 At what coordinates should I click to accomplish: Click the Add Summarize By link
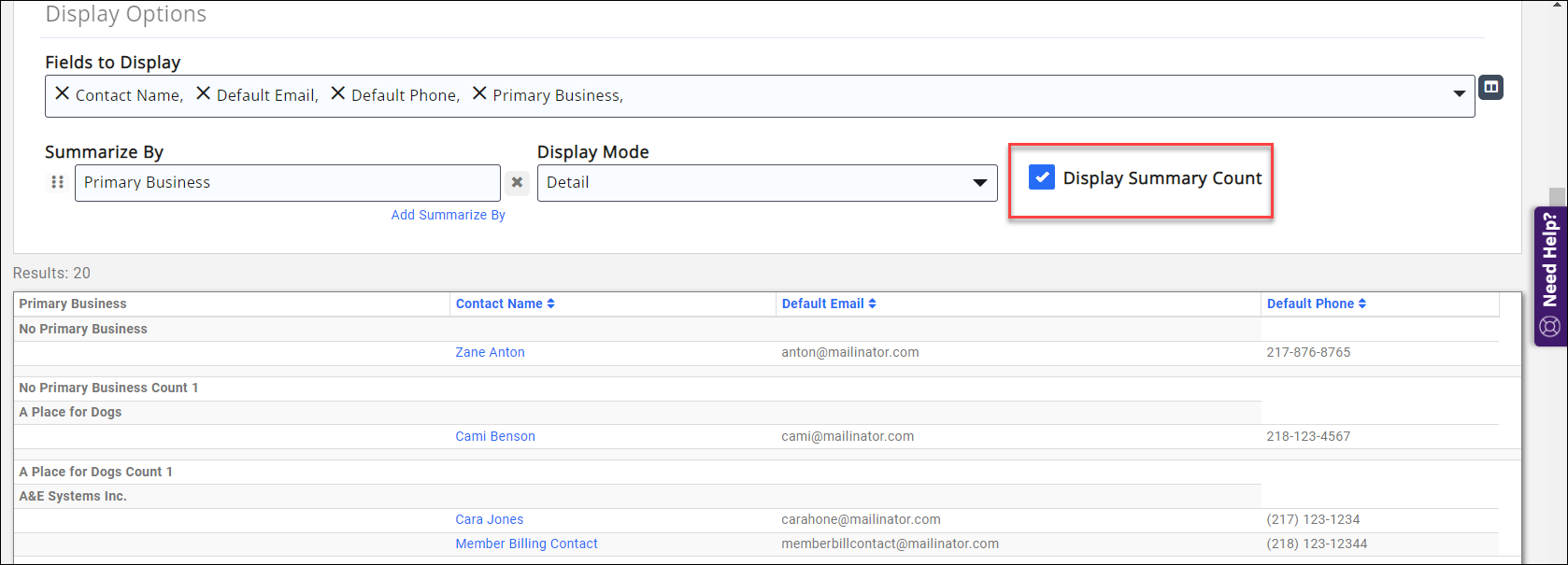tap(448, 215)
